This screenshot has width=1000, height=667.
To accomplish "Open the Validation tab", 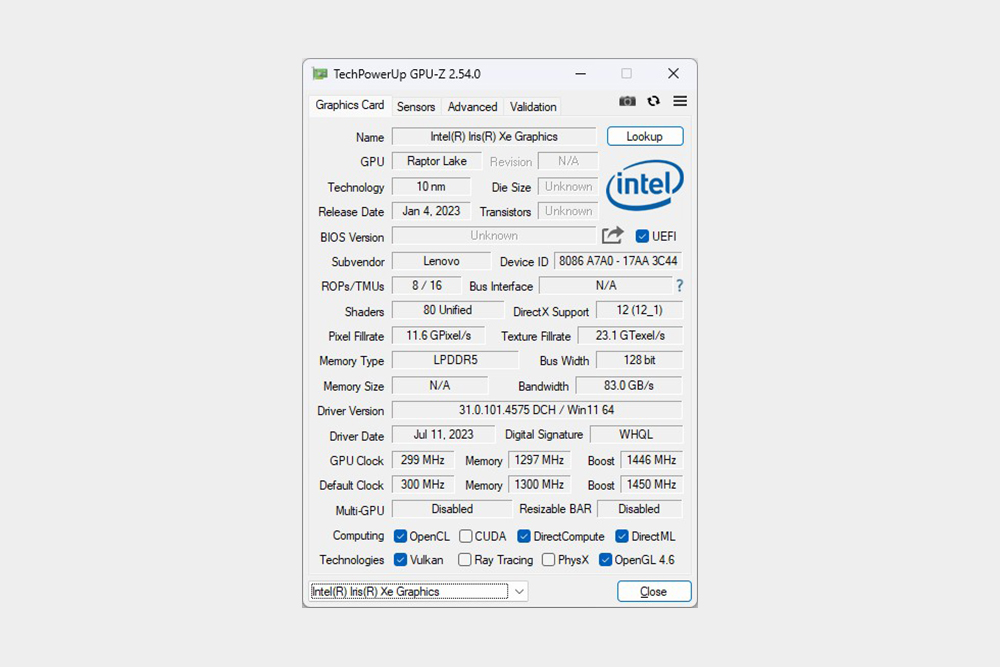I will pos(533,107).
